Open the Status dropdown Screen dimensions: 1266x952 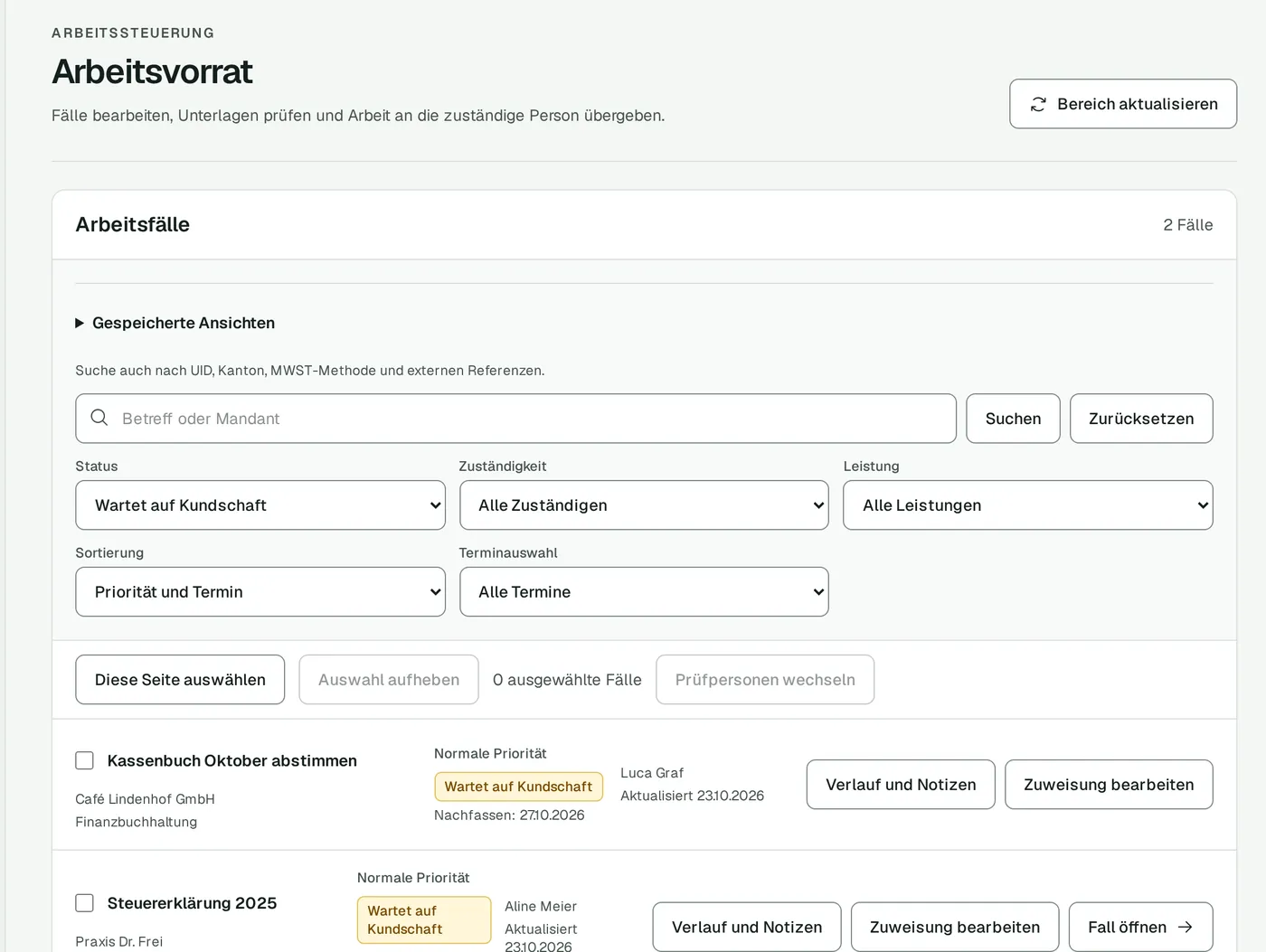[260, 505]
